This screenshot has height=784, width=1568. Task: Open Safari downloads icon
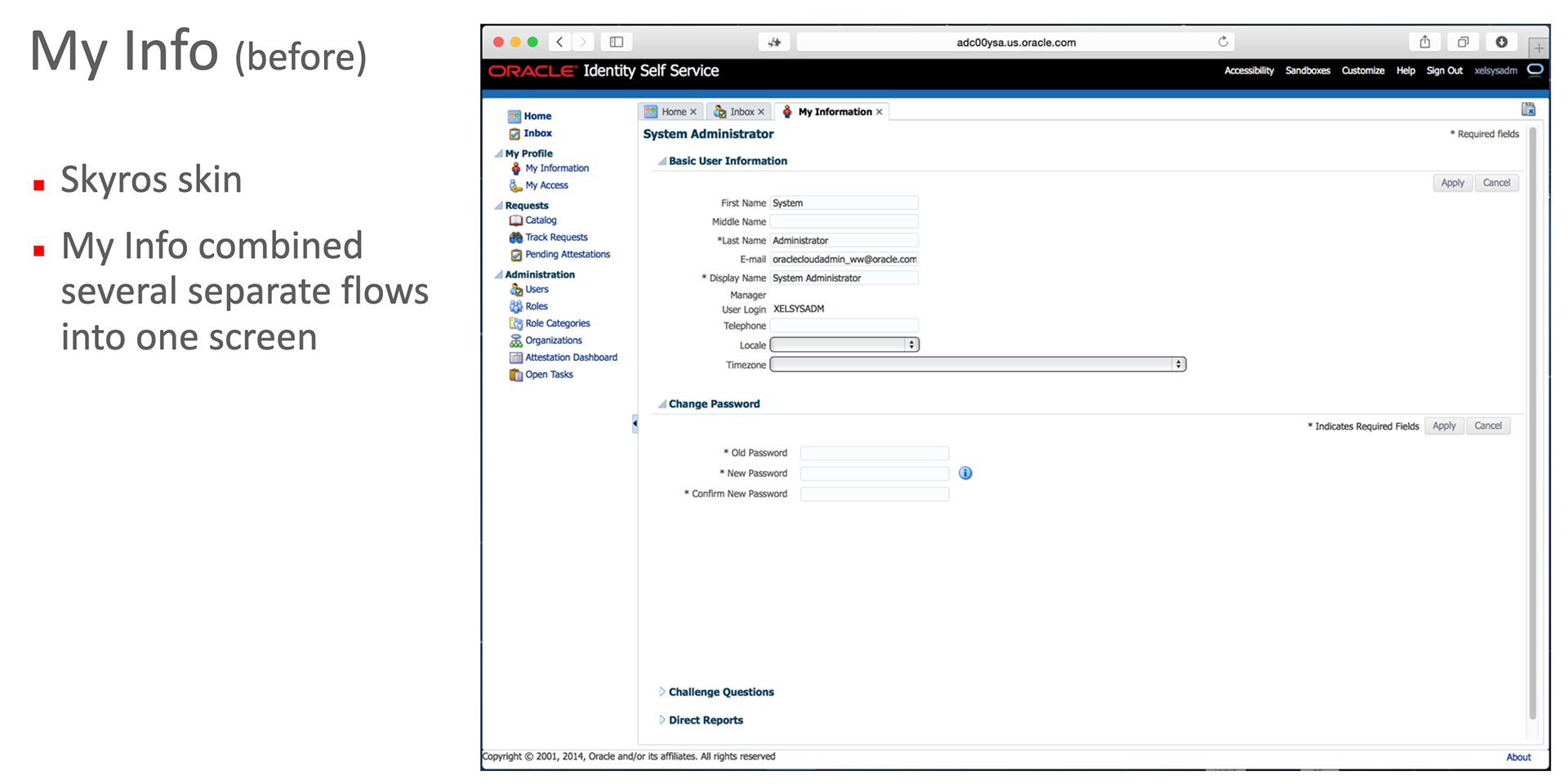coord(1501,42)
